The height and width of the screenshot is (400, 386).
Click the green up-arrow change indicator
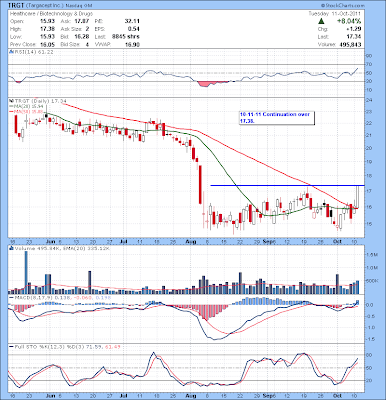[321, 21]
